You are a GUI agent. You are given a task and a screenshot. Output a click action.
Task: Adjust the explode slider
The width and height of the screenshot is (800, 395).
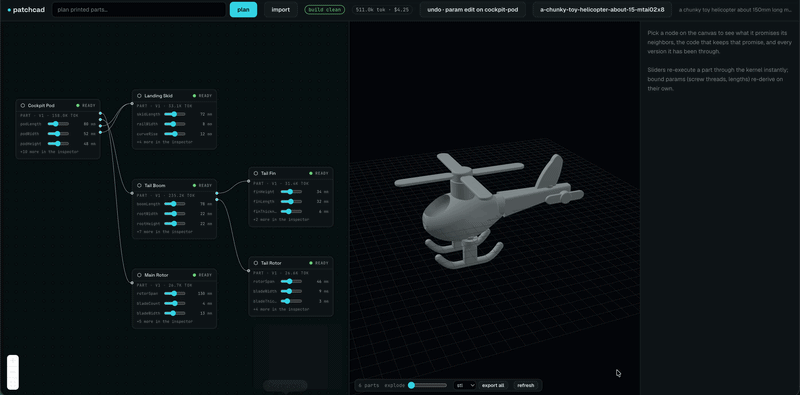(428, 385)
